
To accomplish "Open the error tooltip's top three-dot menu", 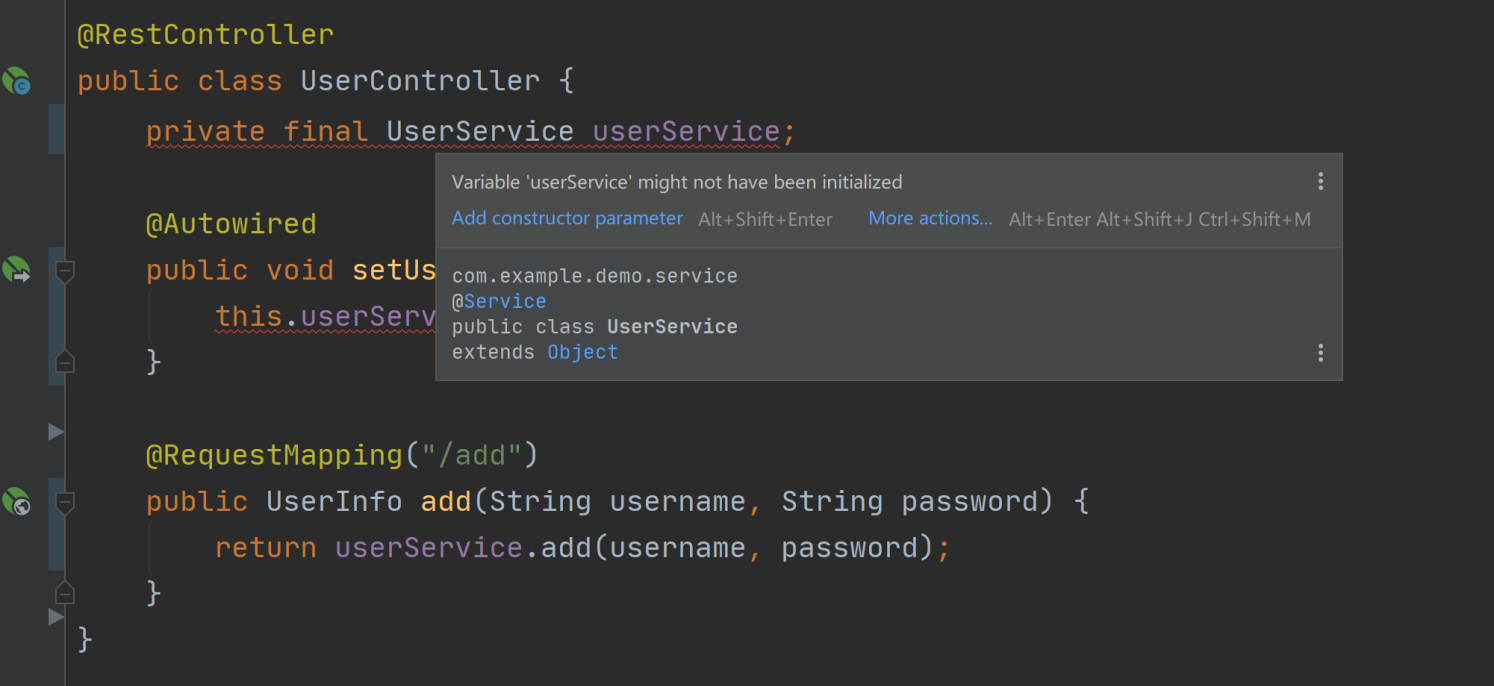I will (1320, 181).
